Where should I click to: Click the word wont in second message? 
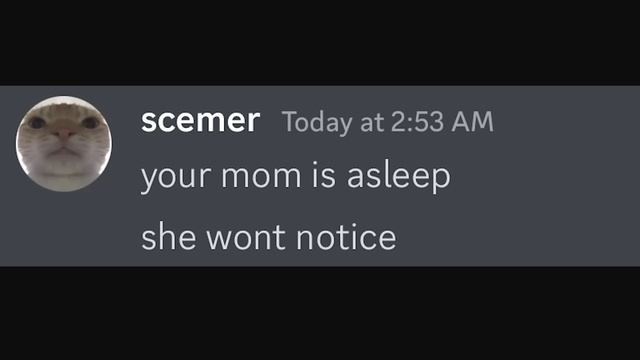click(246, 238)
